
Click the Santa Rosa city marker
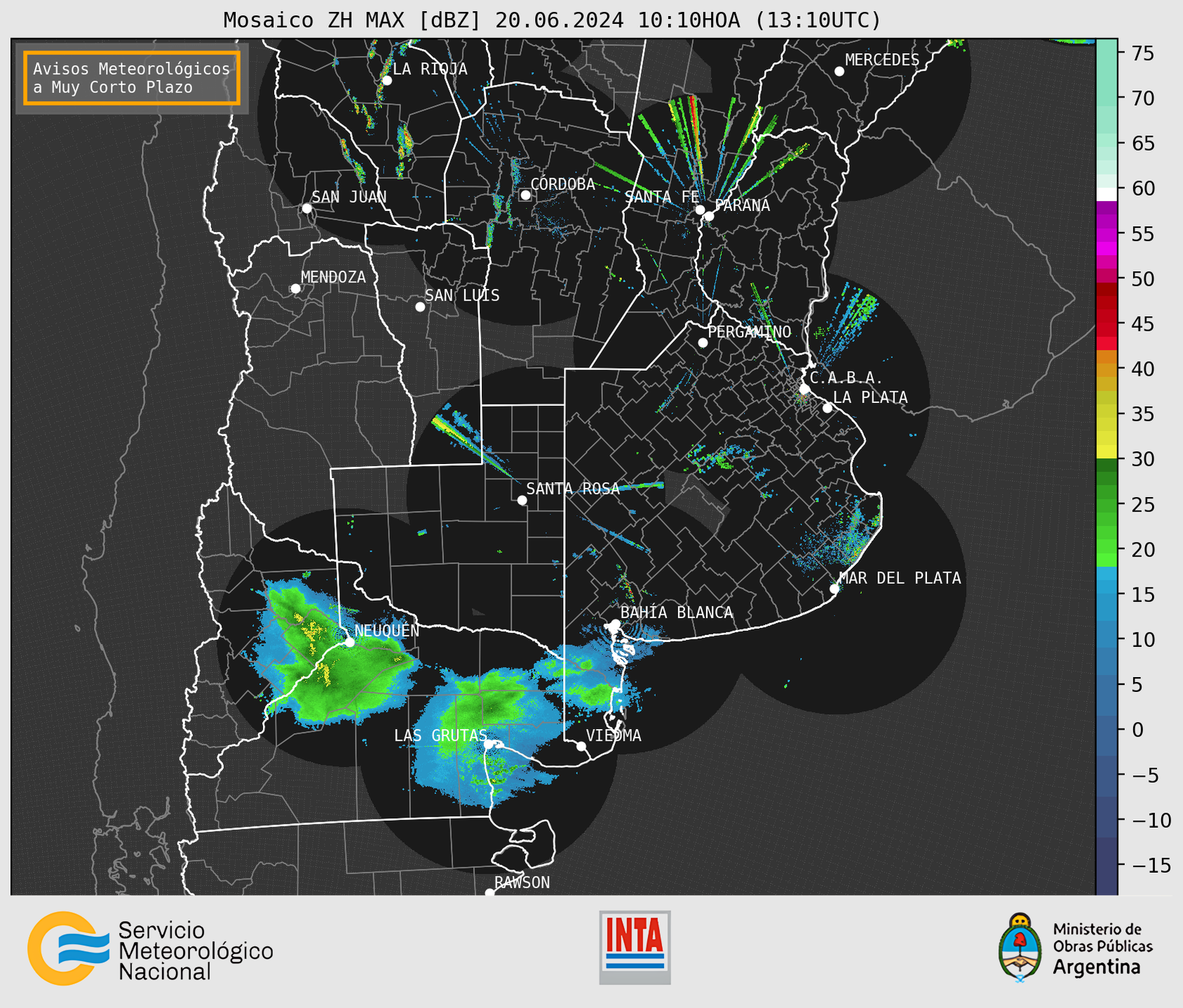point(522,500)
